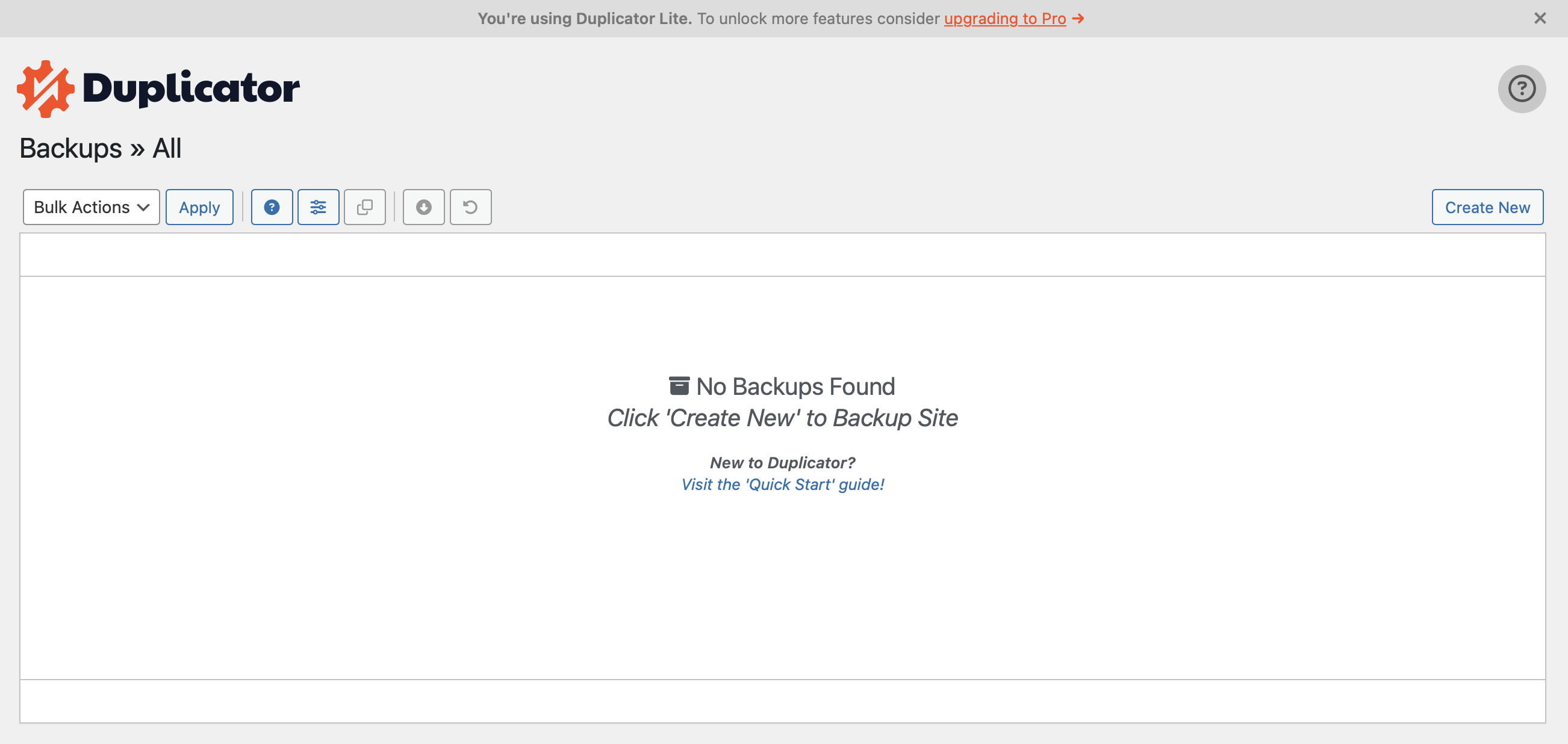Open the filter settings icon
This screenshot has width=1568, height=744.
point(319,207)
